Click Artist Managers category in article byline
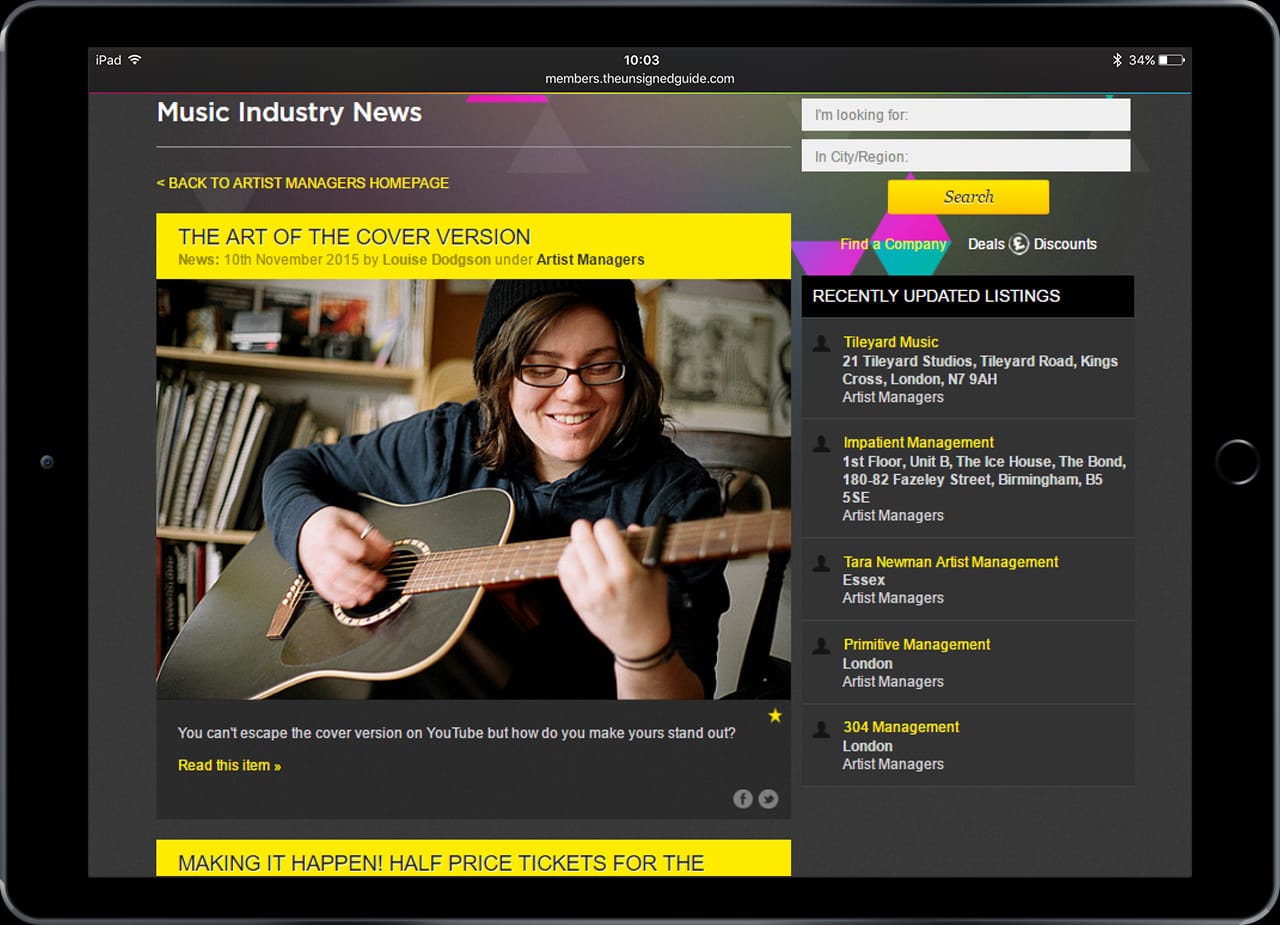Image resolution: width=1280 pixels, height=925 pixels. click(x=590, y=260)
